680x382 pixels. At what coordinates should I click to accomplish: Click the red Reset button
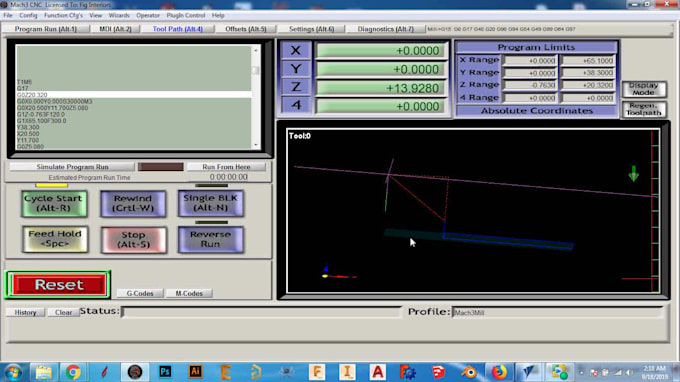(59, 285)
